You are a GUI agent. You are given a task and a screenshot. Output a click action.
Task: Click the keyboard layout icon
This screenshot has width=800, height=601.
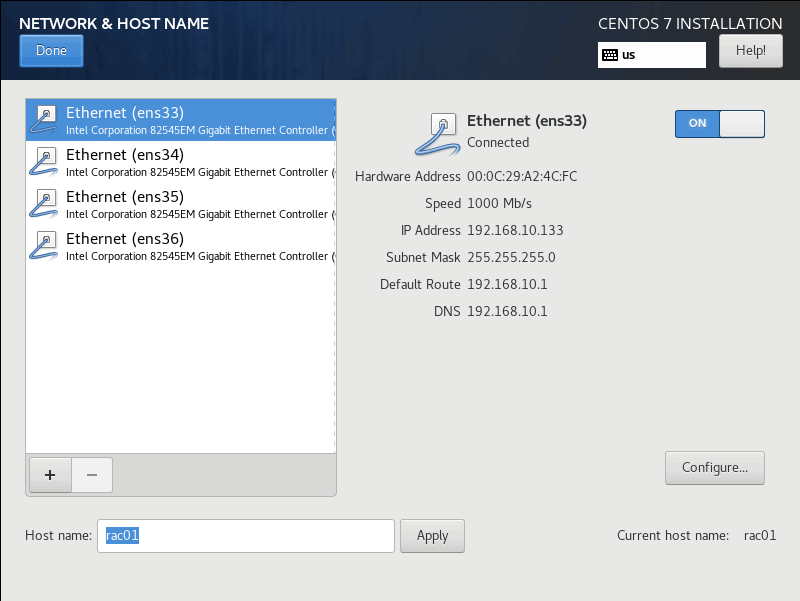[609, 55]
